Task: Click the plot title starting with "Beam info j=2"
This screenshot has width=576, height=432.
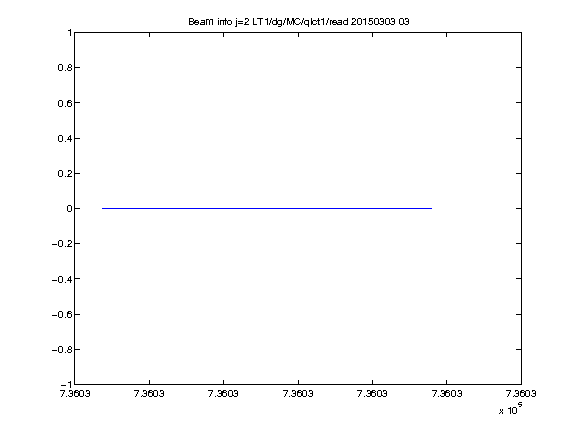Action: point(299,22)
